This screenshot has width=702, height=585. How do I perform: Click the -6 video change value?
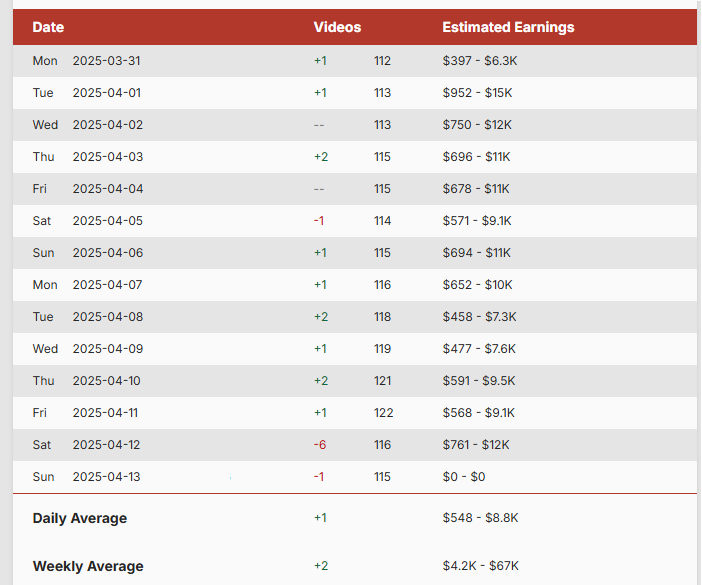click(x=319, y=445)
